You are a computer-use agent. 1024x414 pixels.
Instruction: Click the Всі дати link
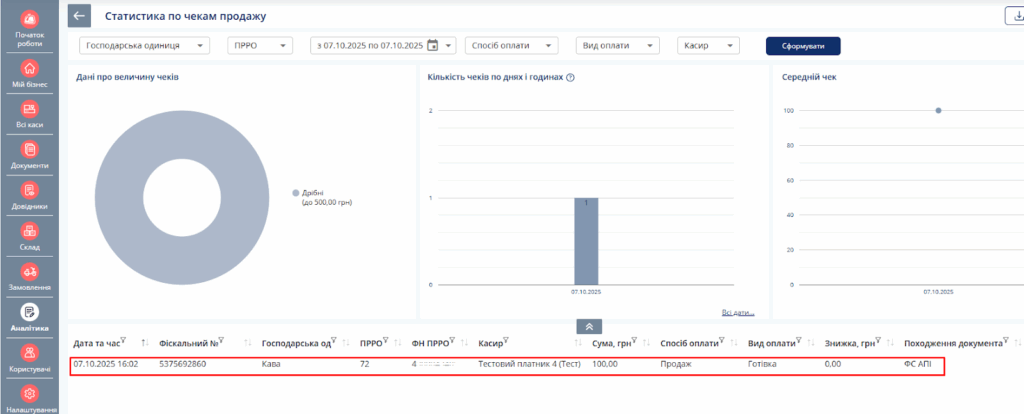coord(737,312)
